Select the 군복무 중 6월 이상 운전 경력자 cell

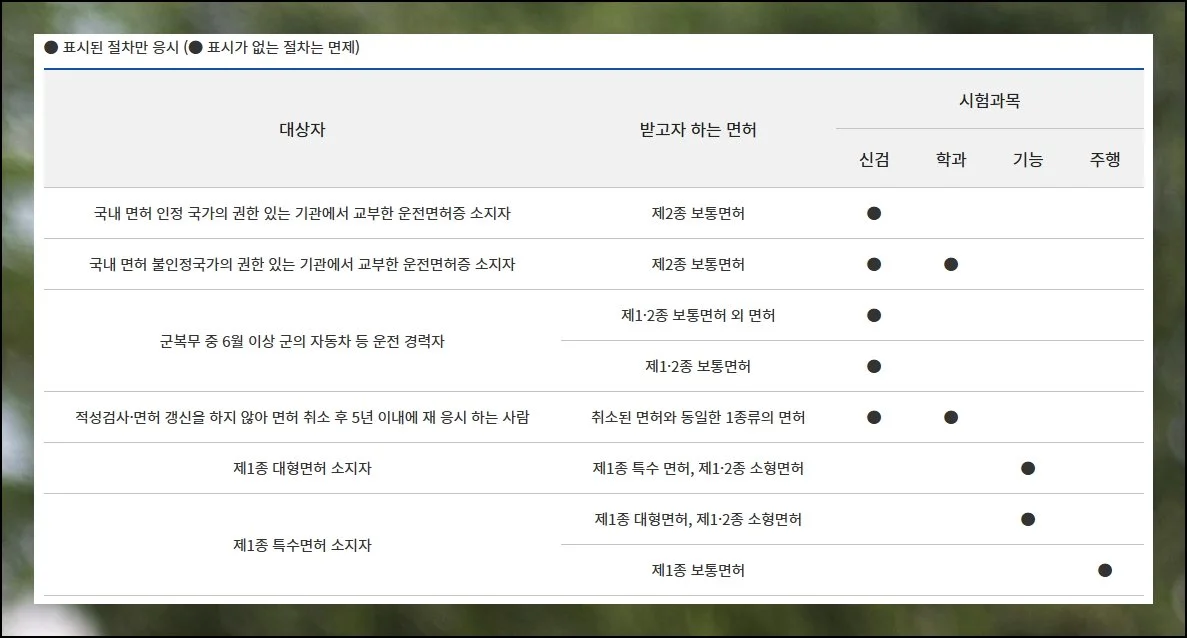tap(302, 341)
